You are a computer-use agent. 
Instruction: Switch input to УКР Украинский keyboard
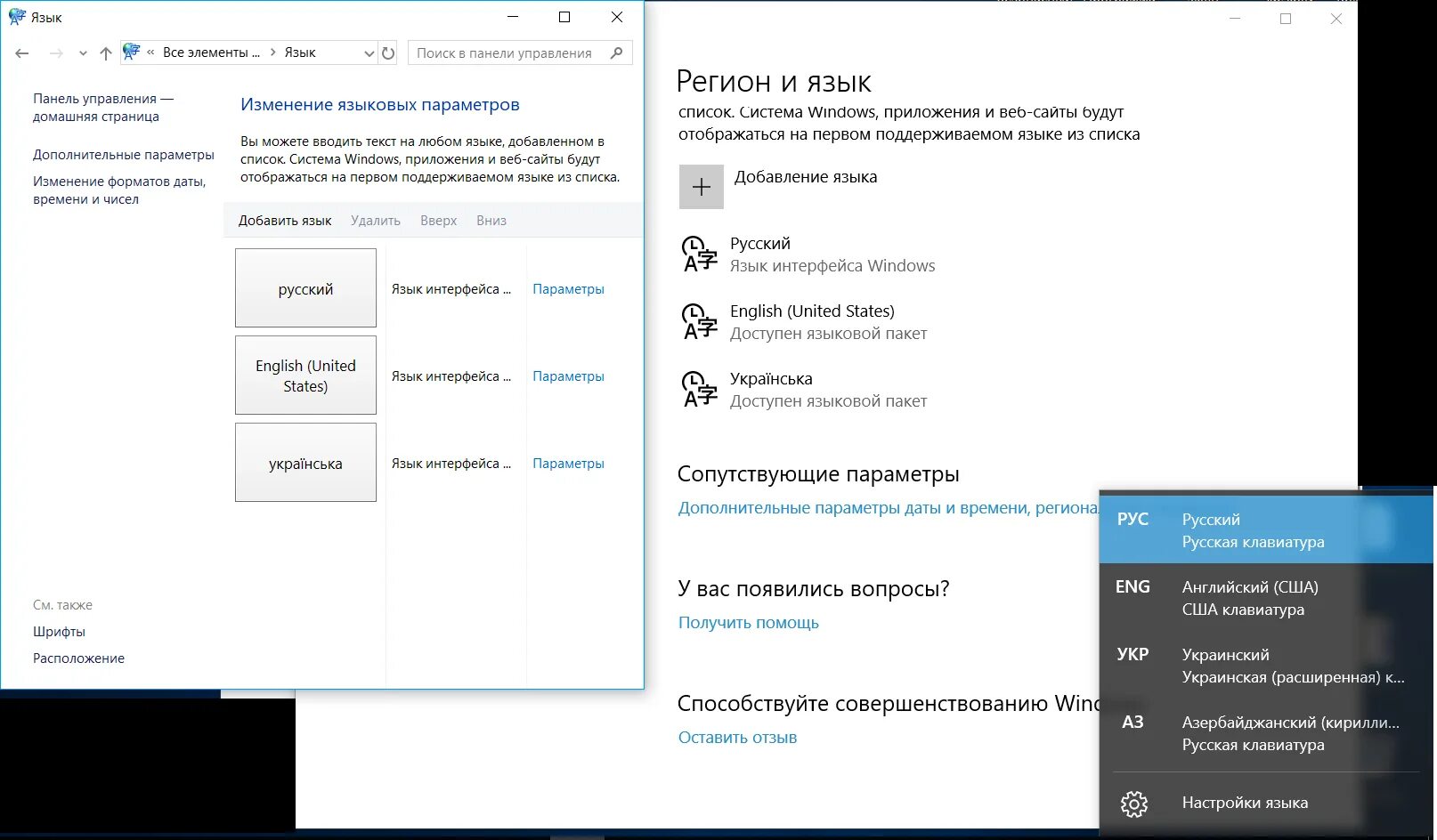pos(1266,666)
